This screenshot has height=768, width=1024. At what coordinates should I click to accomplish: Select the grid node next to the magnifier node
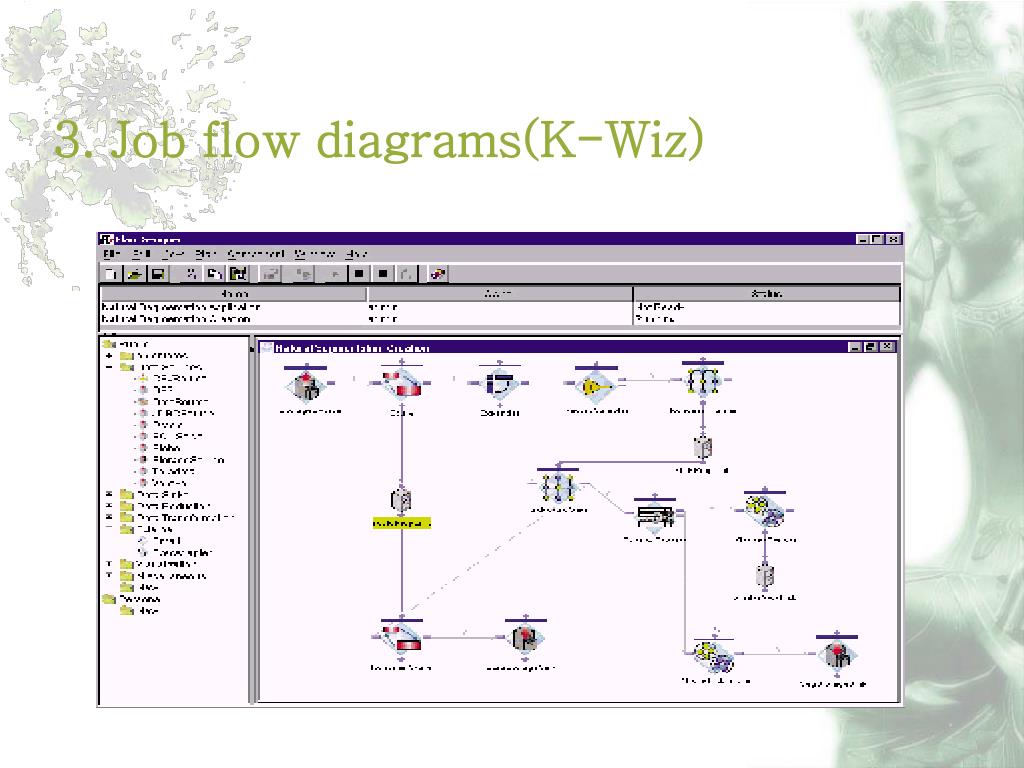703,380
